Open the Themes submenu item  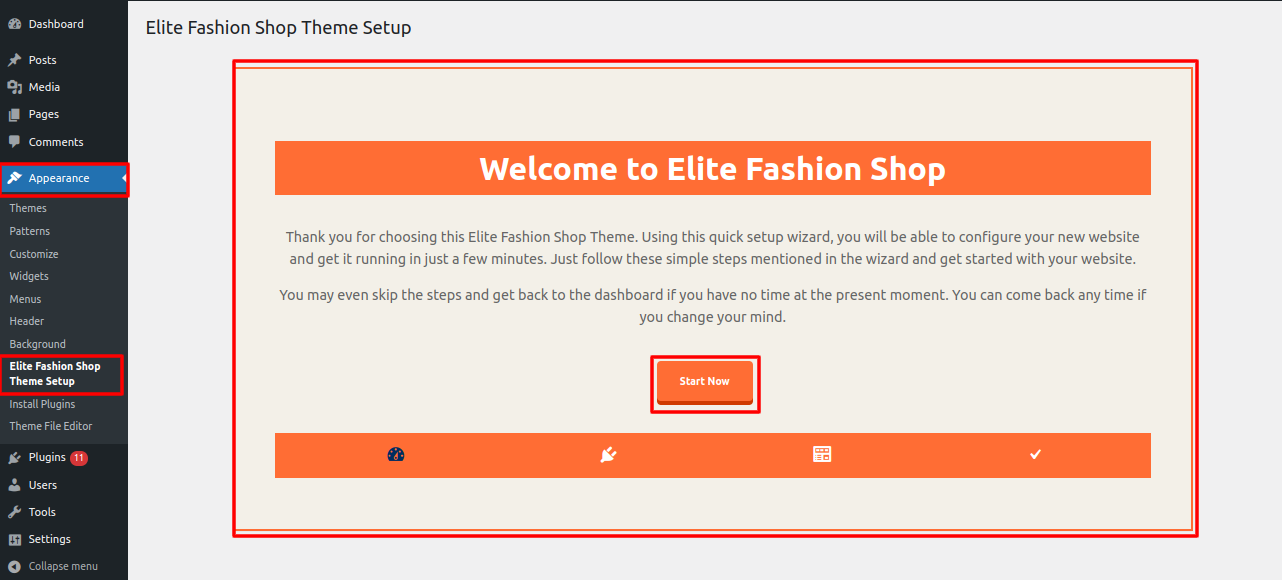click(28, 208)
